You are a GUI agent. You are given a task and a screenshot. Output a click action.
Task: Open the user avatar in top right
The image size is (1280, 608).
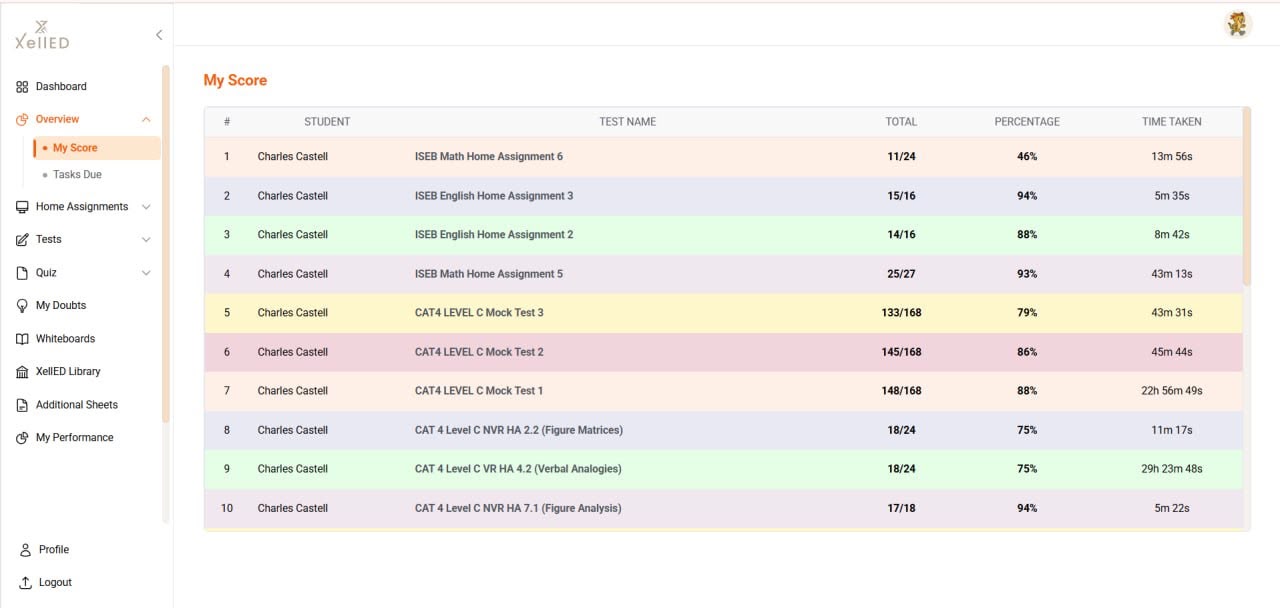(x=1238, y=24)
